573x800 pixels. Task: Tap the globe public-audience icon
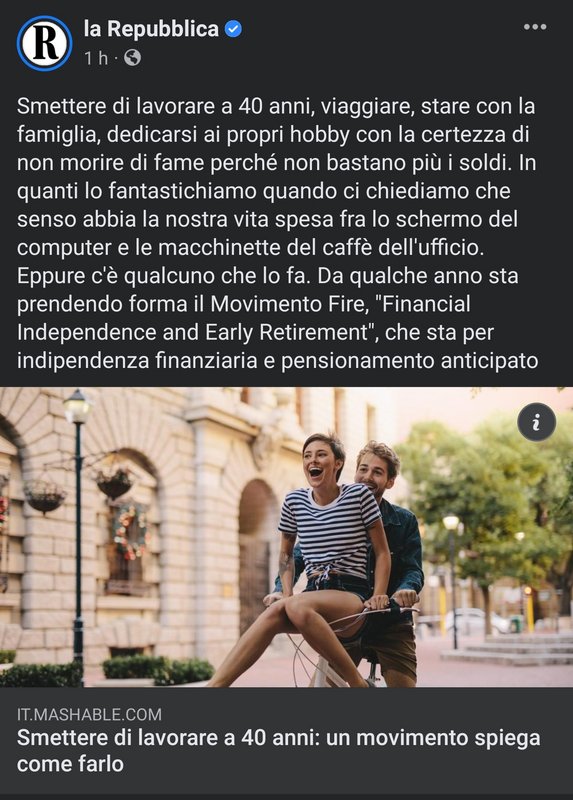132,58
